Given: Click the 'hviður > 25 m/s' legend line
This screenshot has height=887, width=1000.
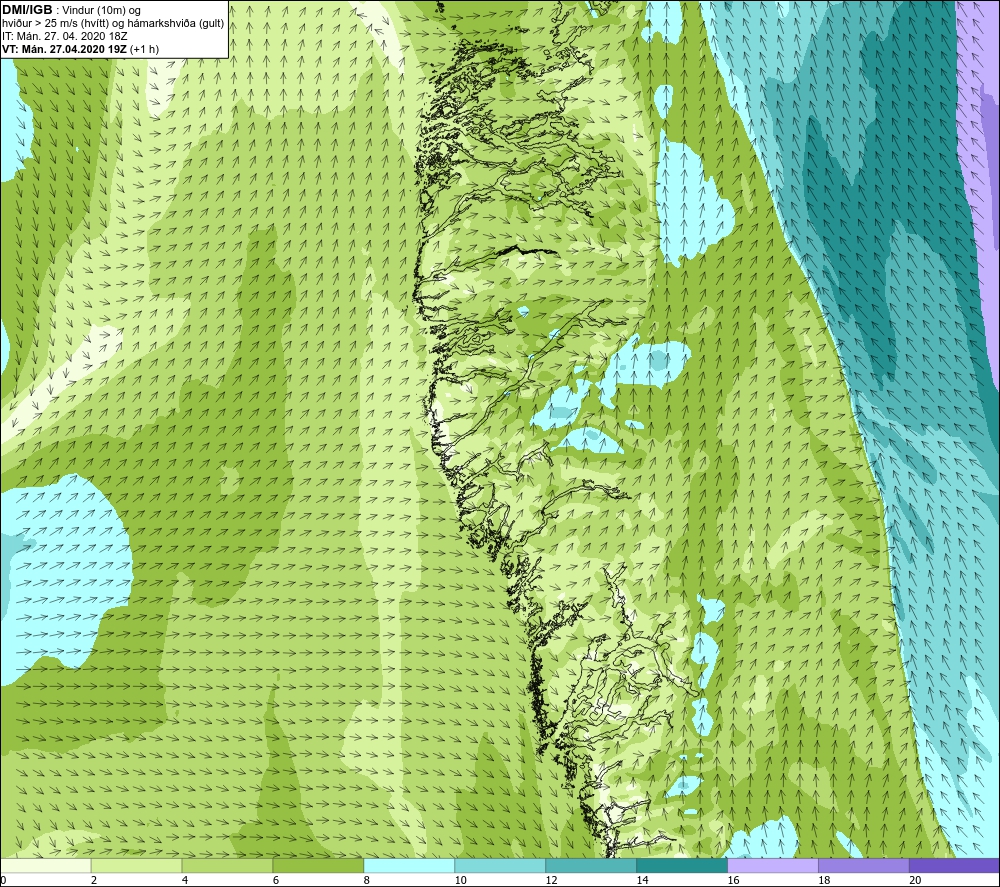Looking at the screenshot, I should pyautogui.click(x=113, y=24).
